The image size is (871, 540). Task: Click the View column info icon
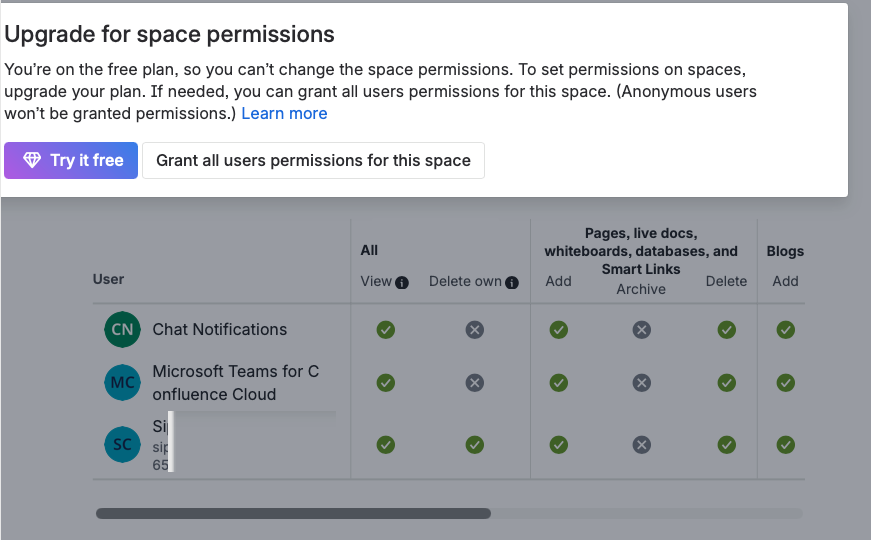402,282
